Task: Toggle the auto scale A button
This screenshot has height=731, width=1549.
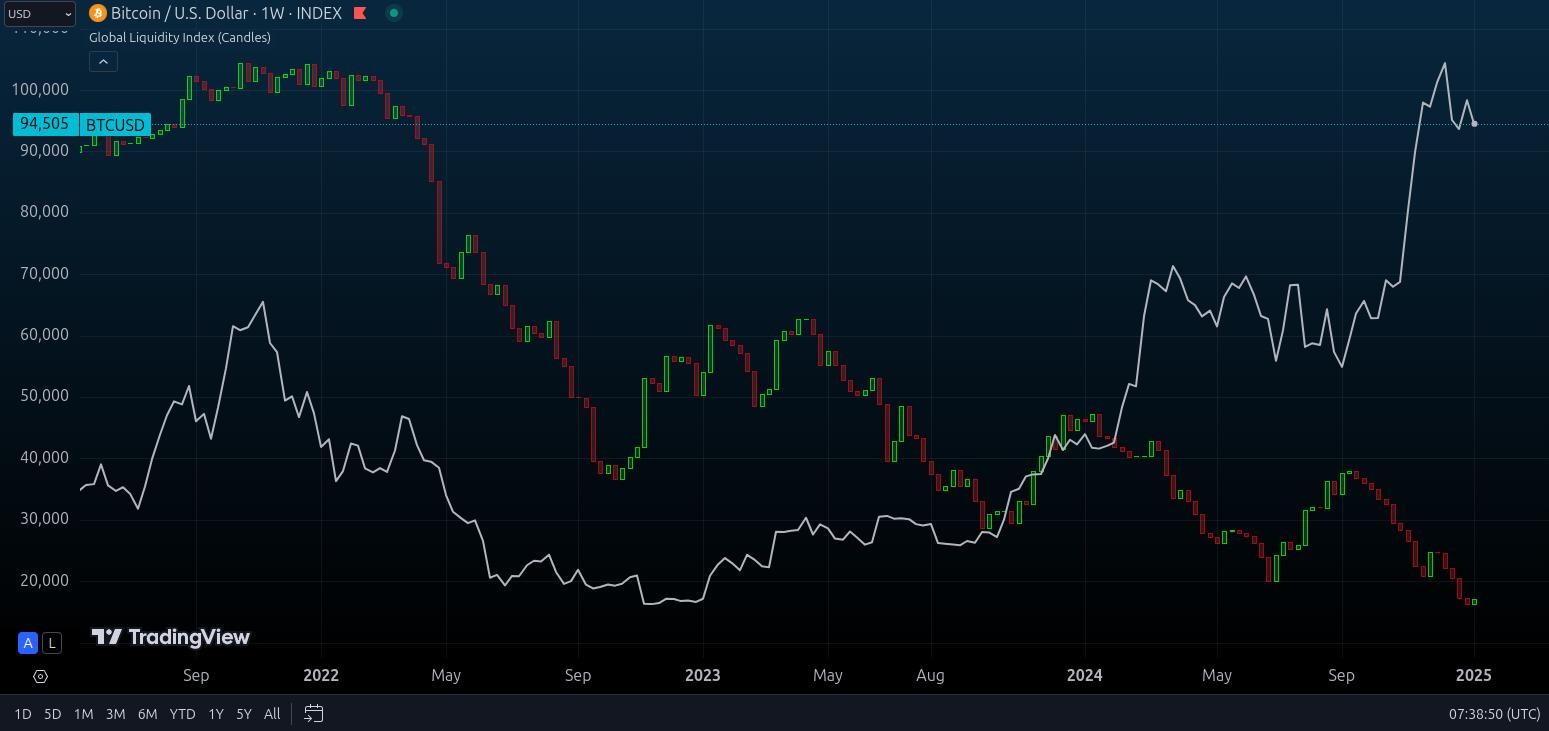Action: point(28,643)
